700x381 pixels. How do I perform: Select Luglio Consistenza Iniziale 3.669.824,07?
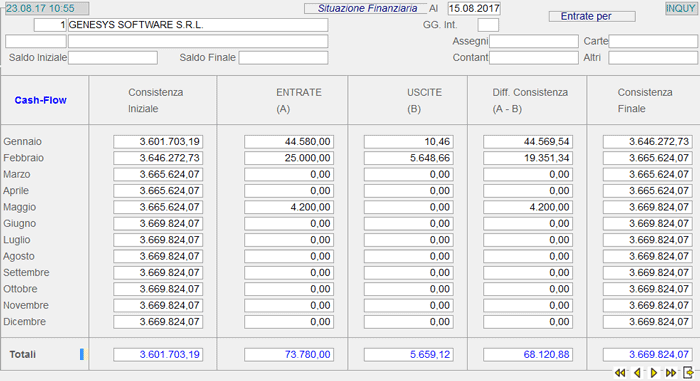[158, 240]
